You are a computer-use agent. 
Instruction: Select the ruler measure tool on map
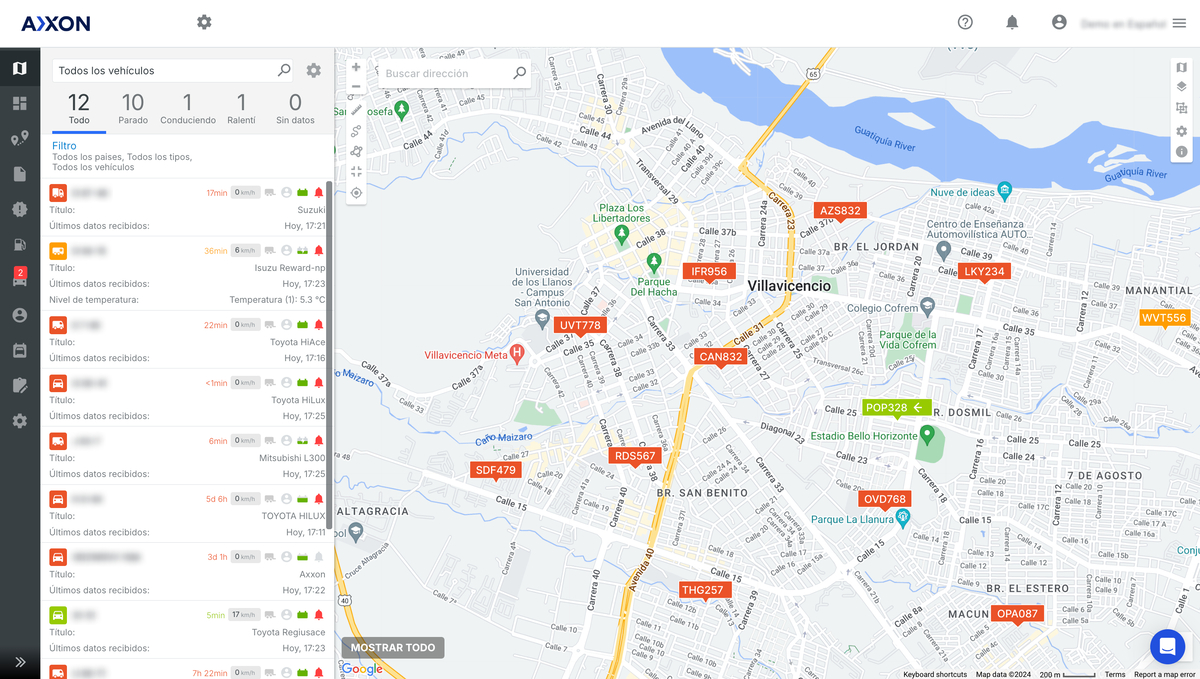tap(356, 109)
